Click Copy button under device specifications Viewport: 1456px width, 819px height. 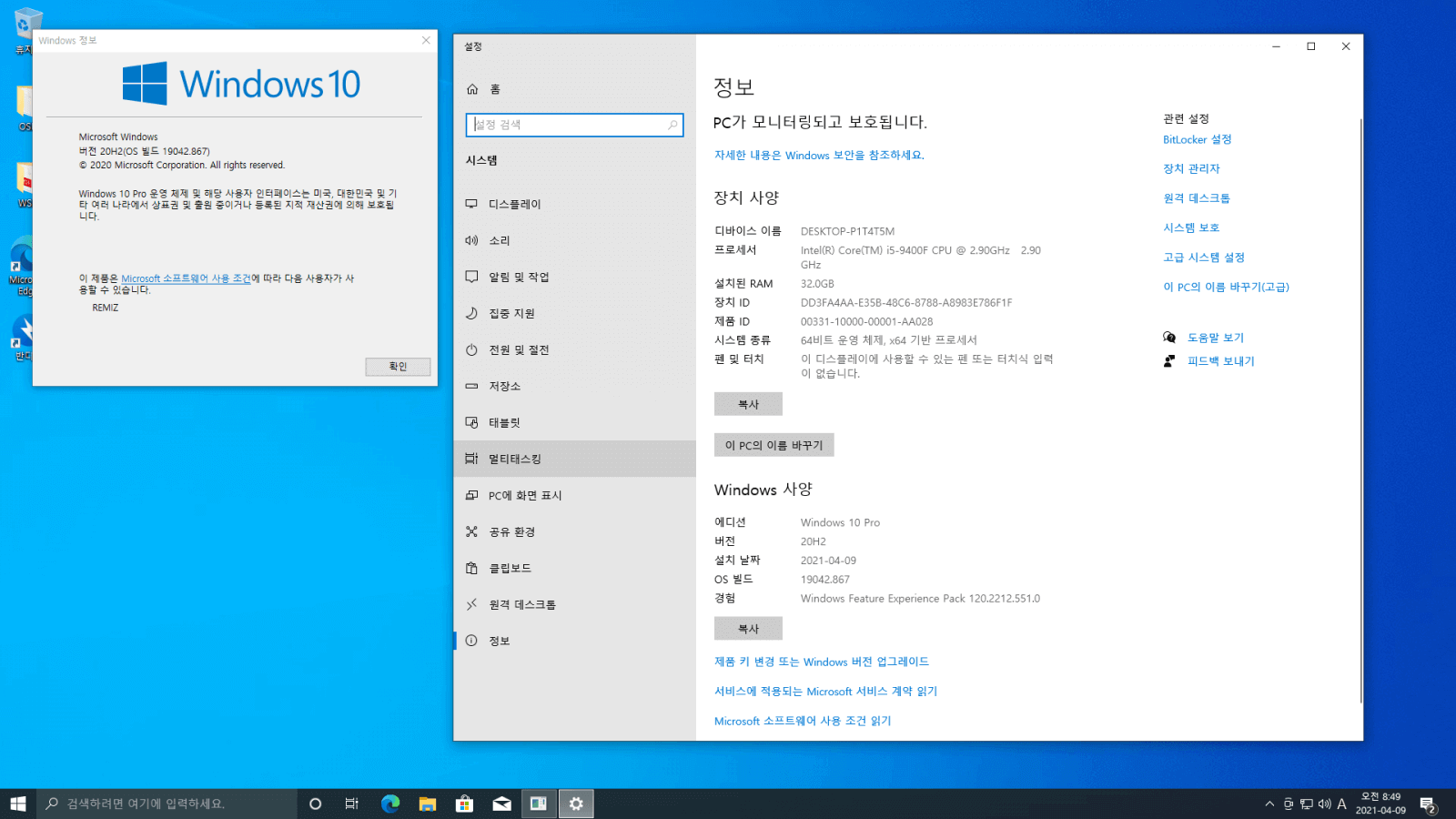(x=748, y=404)
